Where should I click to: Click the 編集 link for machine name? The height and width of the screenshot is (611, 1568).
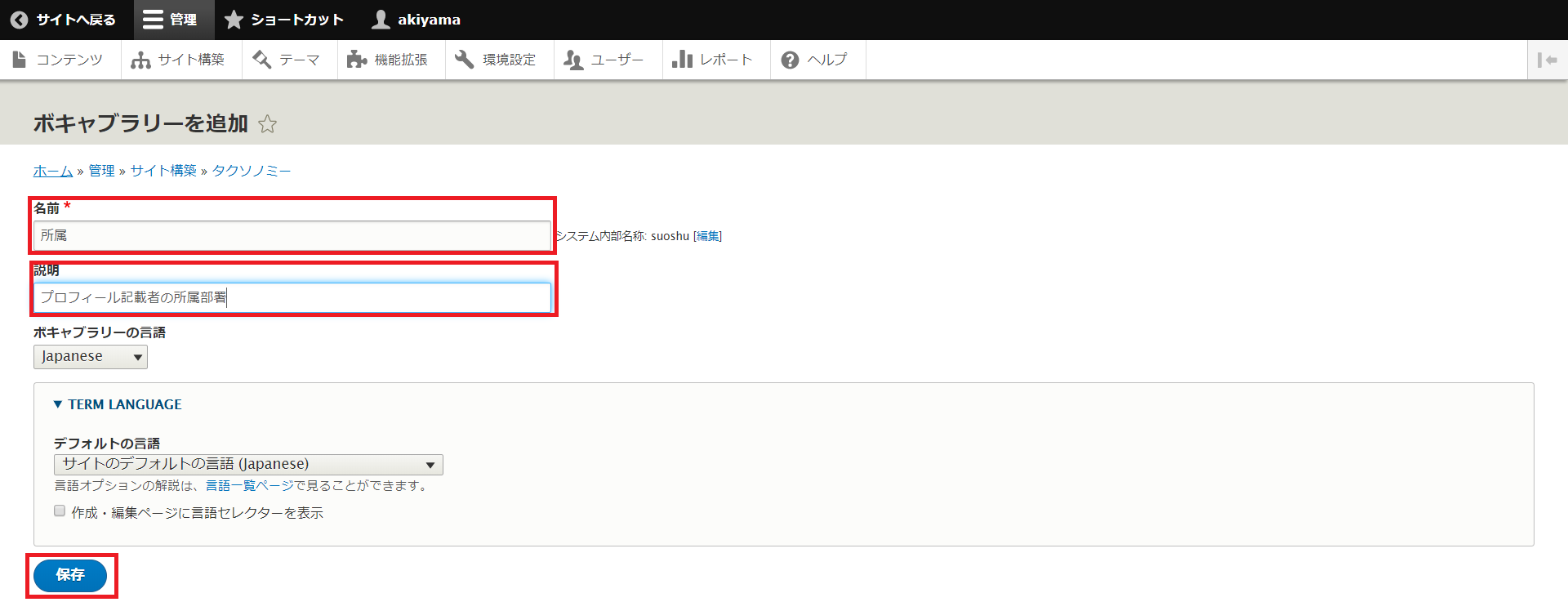[707, 236]
